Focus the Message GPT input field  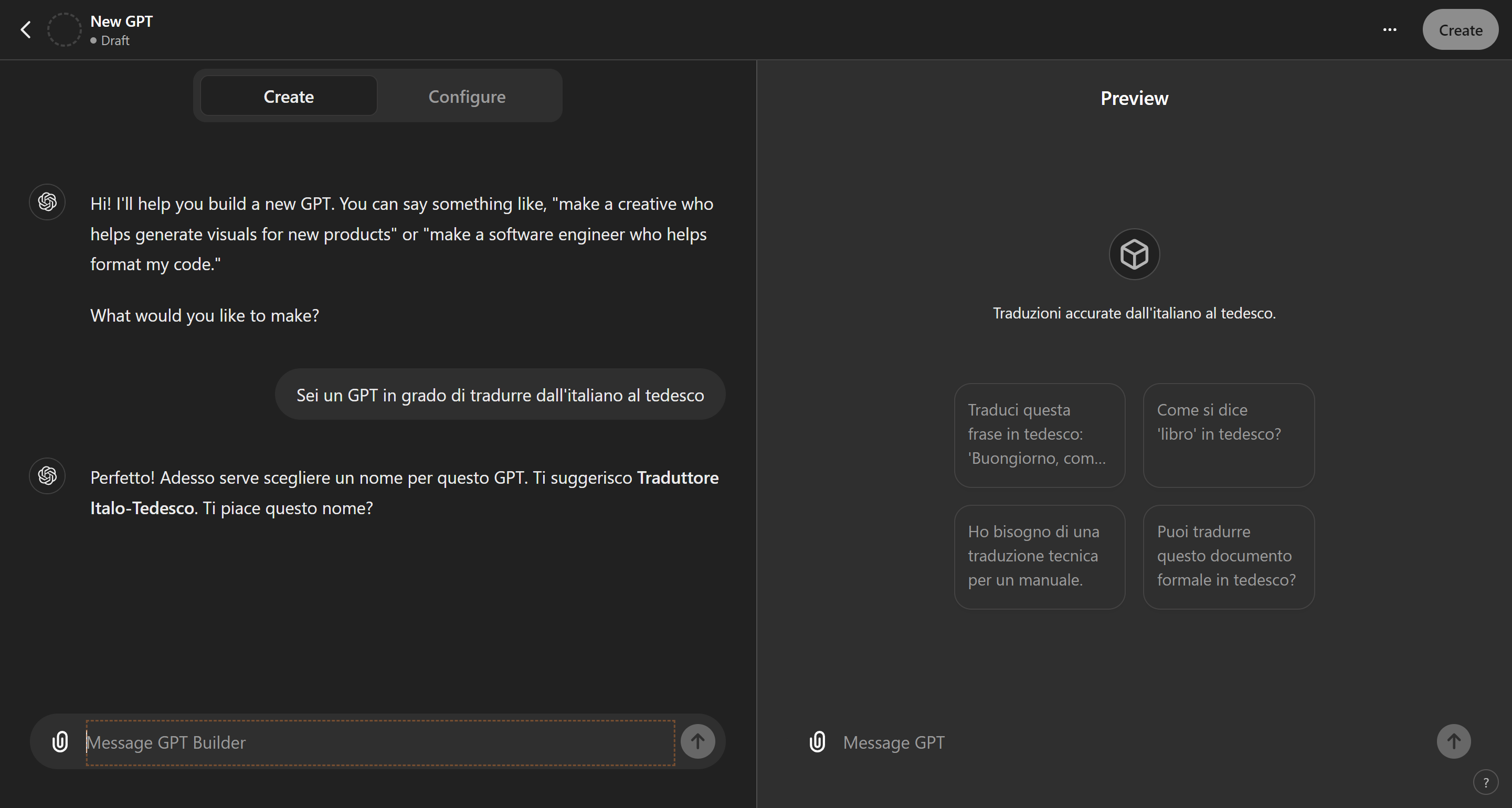click(x=1127, y=742)
